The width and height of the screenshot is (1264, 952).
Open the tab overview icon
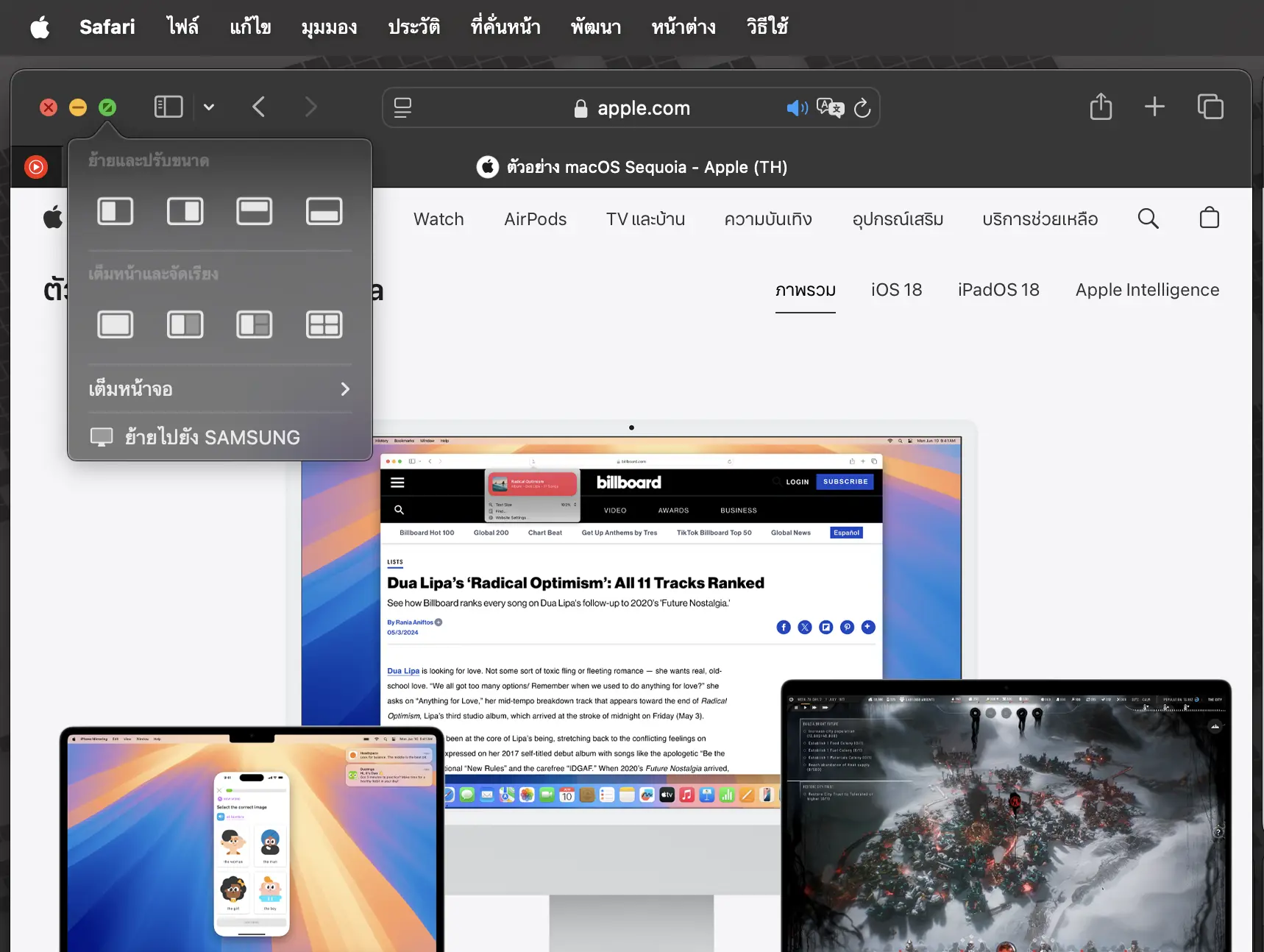1210,107
